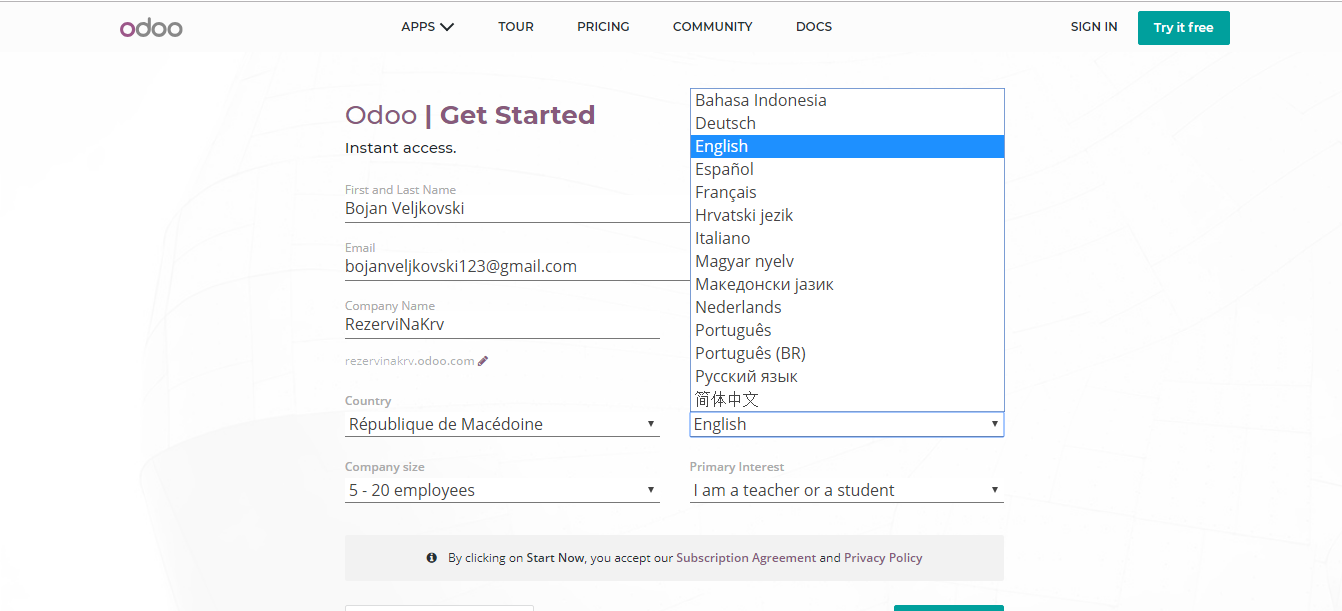Select Македонски јазик in the language list
Viewport: 1342px width, 611px height.
coord(764,284)
